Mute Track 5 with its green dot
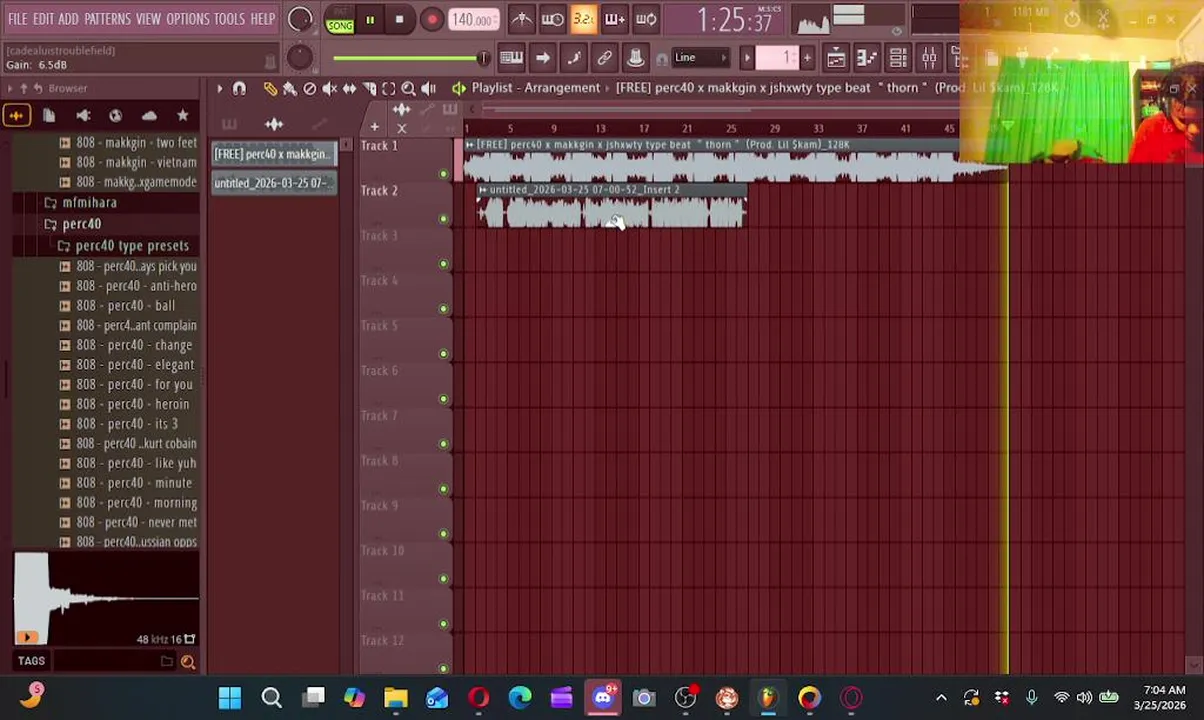1204x720 pixels. click(444, 354)
